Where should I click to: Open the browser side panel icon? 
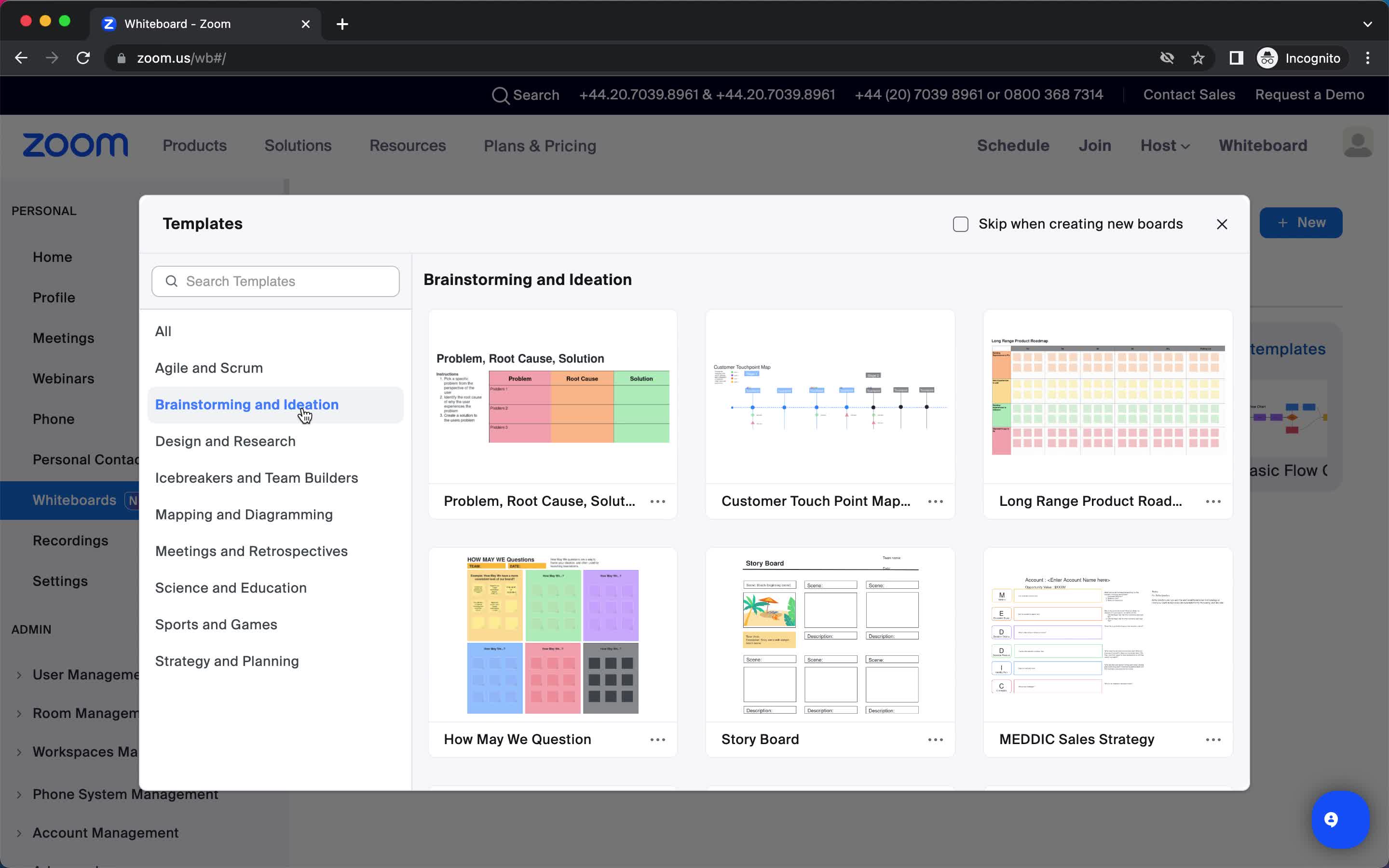pyautogui.click(x=1236, y=58)
